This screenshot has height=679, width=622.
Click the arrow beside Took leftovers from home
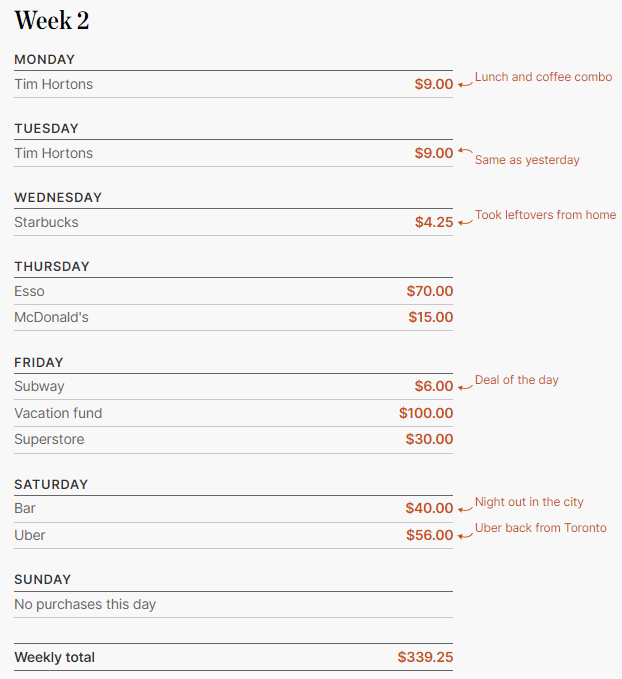click(466, 223)
